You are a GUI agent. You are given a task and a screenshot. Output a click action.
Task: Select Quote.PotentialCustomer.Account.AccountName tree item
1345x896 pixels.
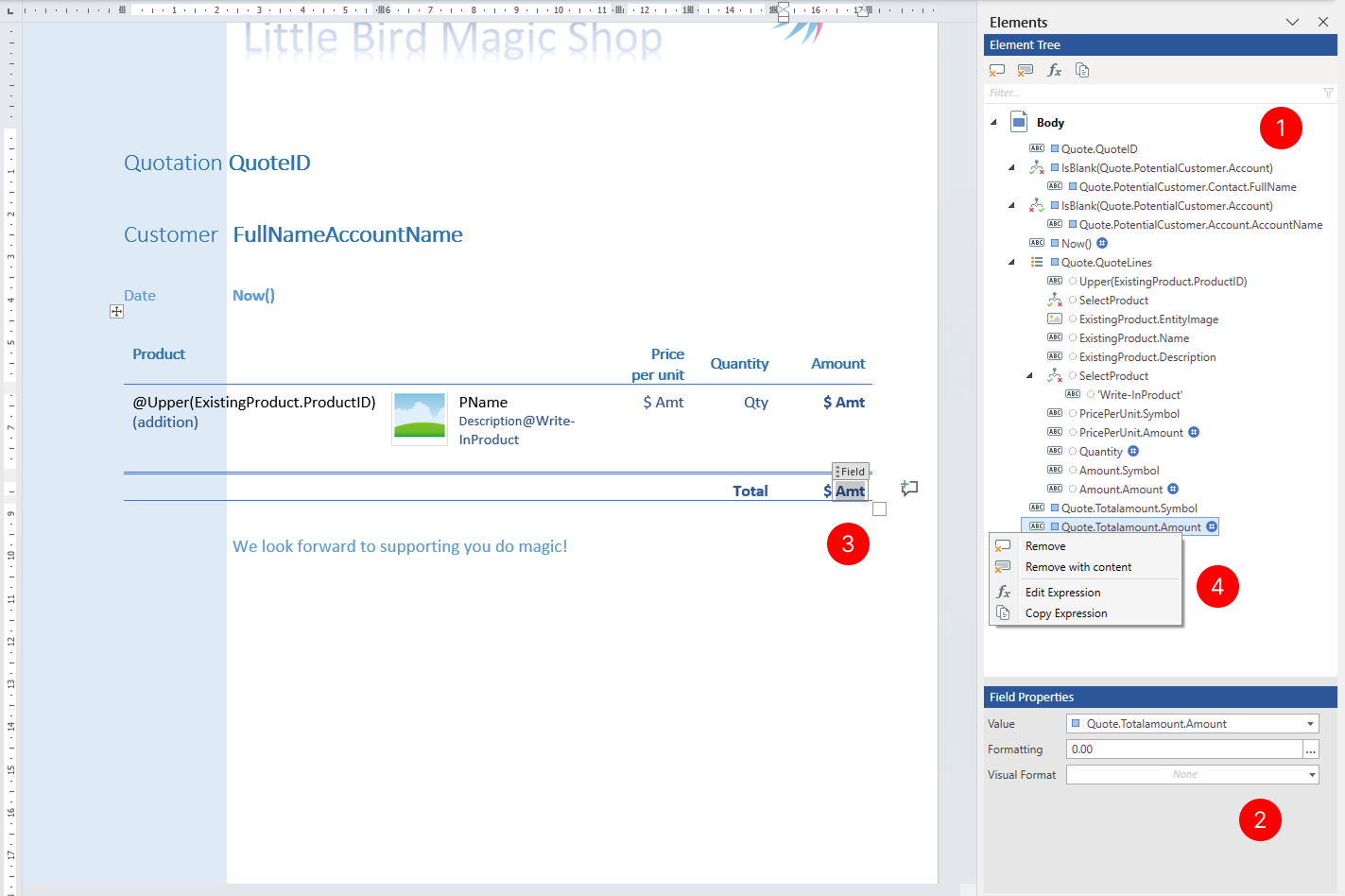click(1200, 224)
